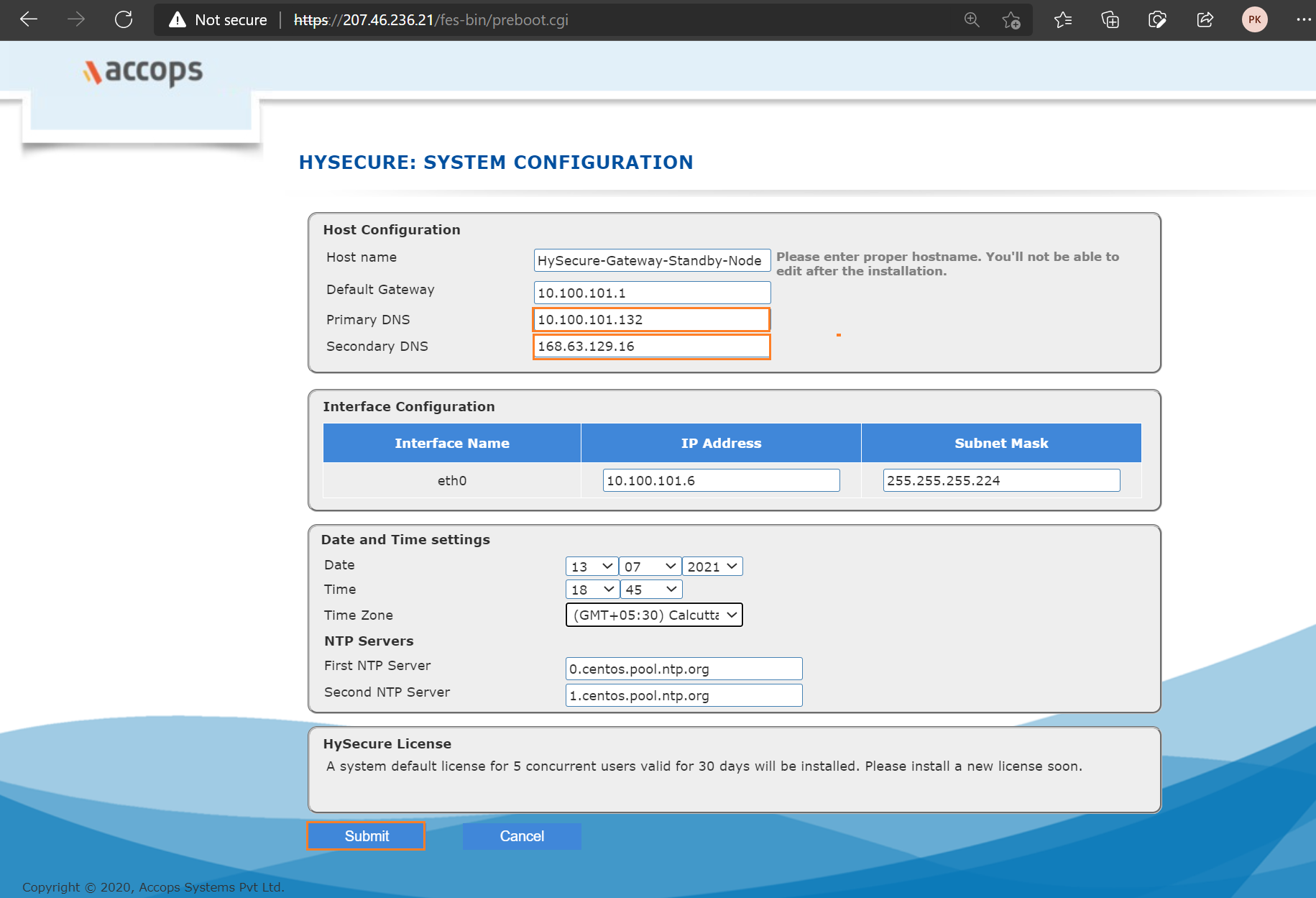The image size is (1316, 898).
Task: Open the Time hour dropdown showing 18
Action: click(x=592, y=590)
